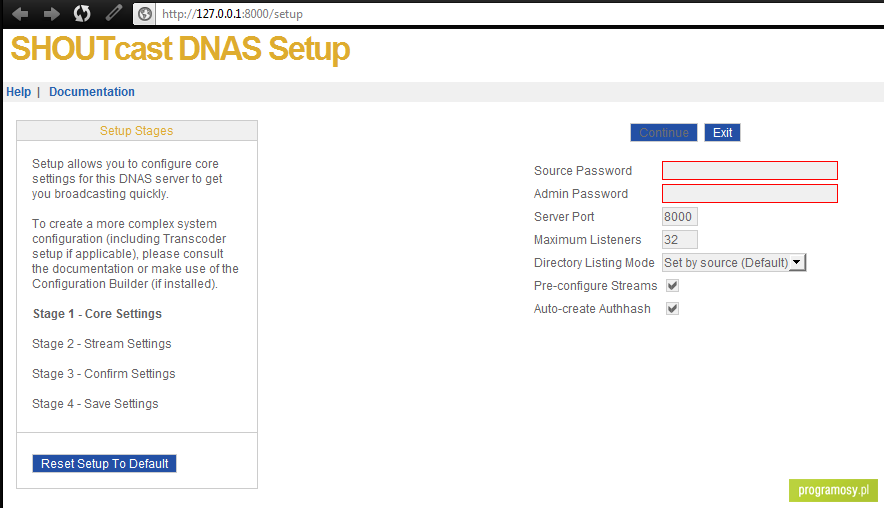
Task: Click the Exit button
Action: click(722, 132)
